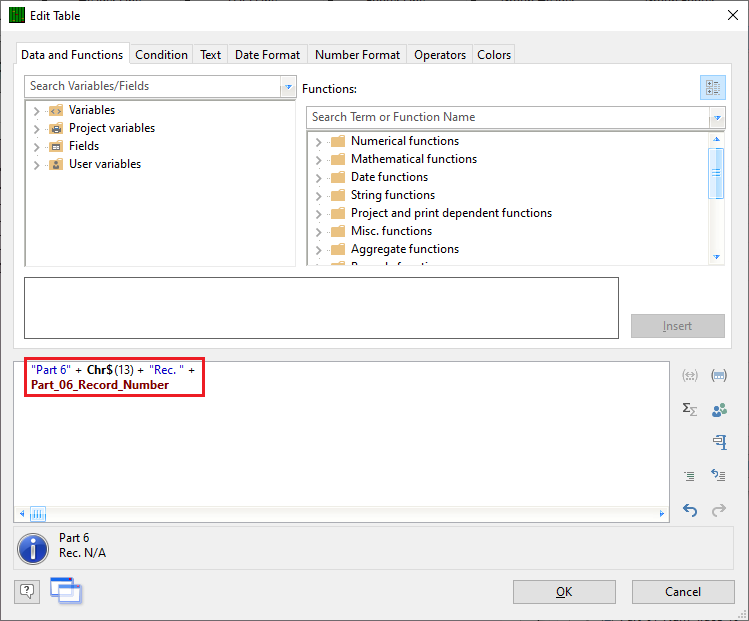The image size is (749, 621).
Task: Open help with the question mark button
Action: [x=27, y=591]
